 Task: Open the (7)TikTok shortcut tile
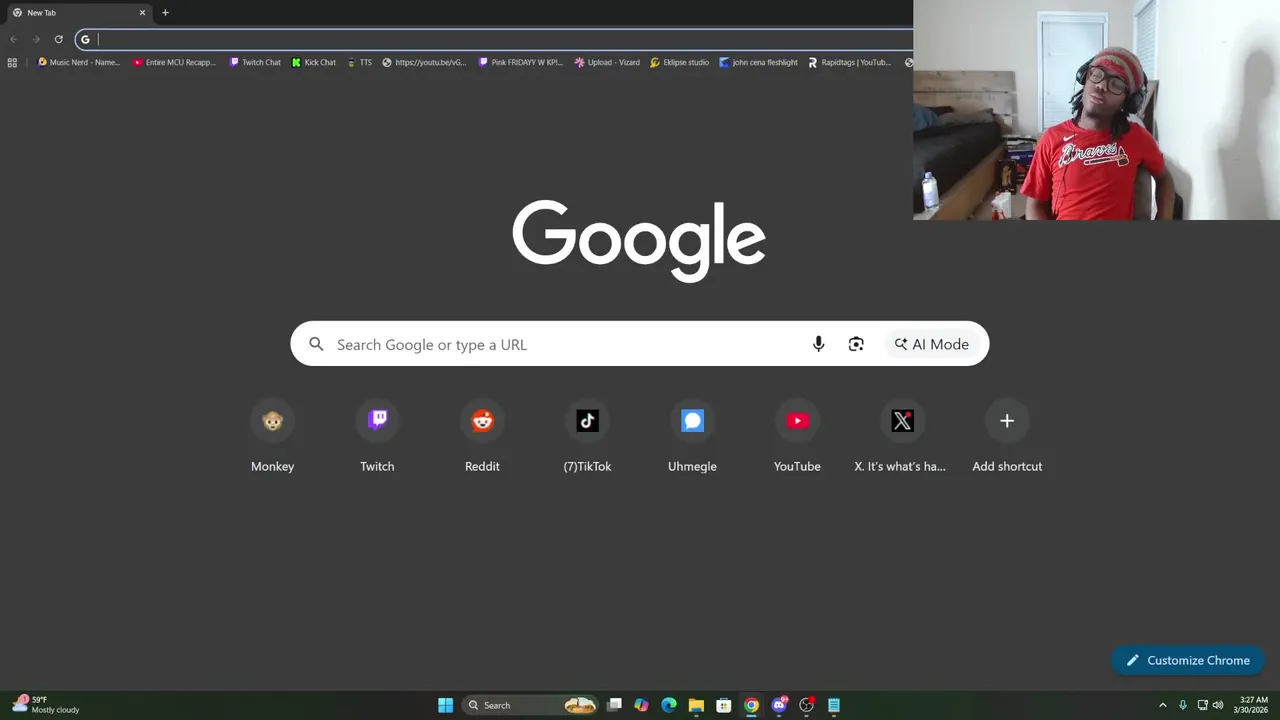coord(587,436)
